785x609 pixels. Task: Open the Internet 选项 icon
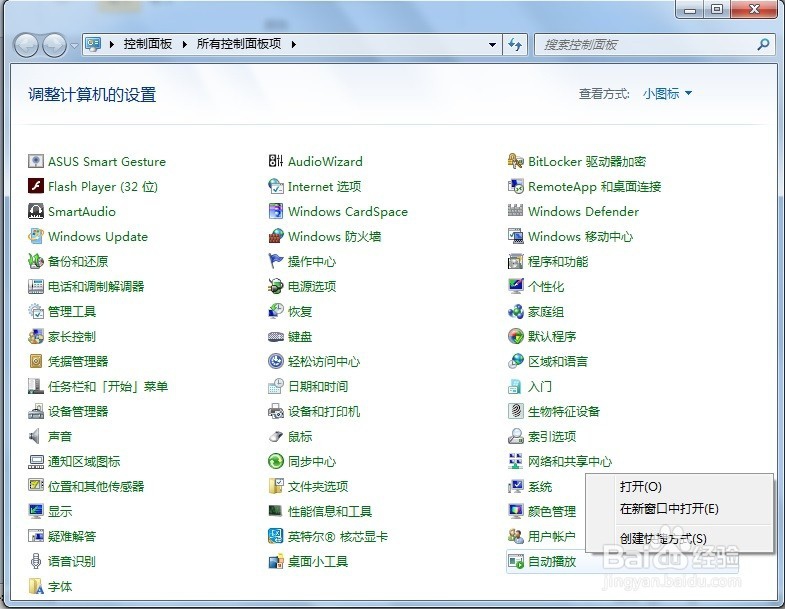[x=276, y=186]
